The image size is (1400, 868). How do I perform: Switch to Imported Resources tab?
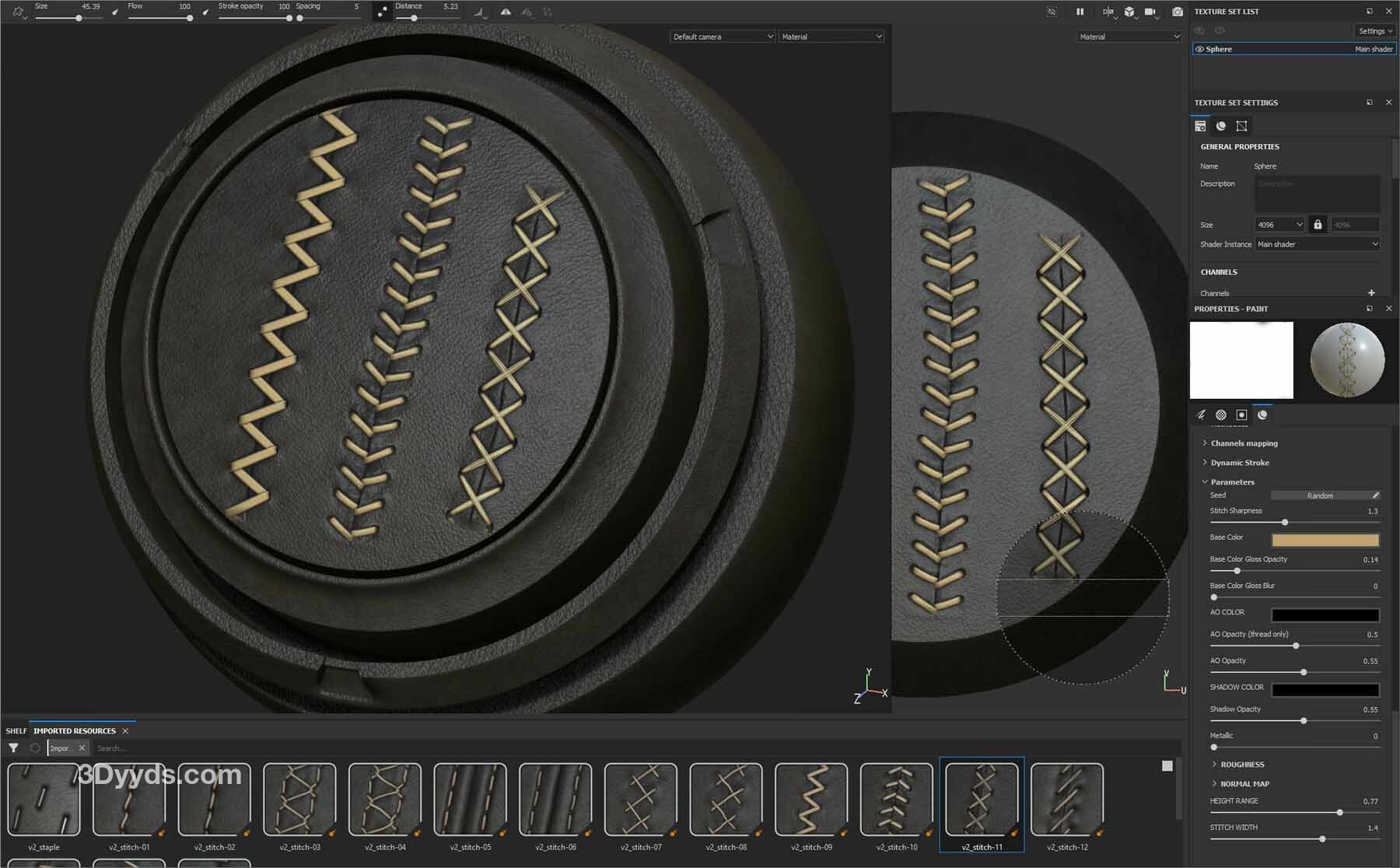(75, 731)
